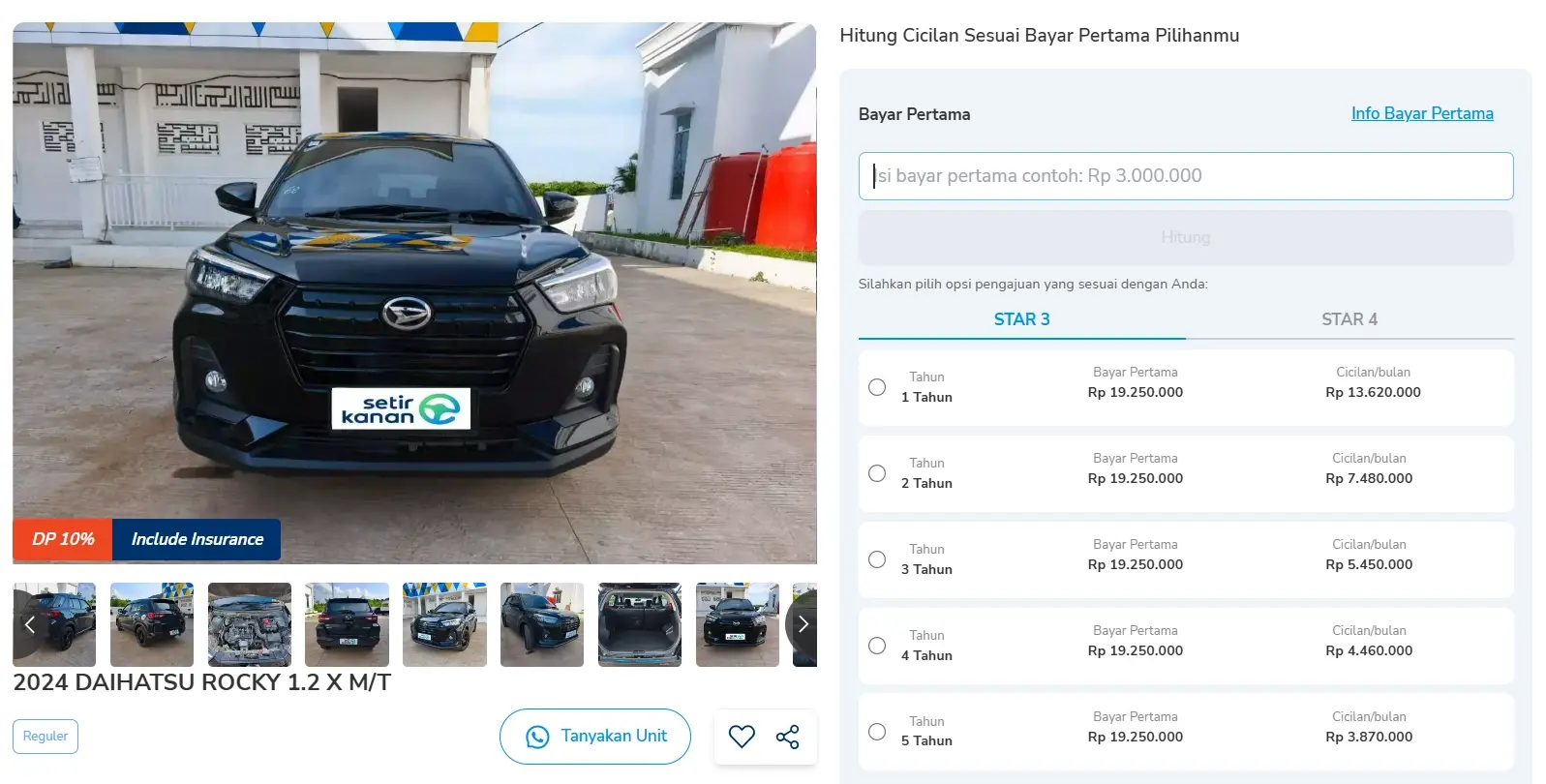Viewport: 1546px width, 784px height.
Task: Click the DP 10% badge
Action: point(63,539)
